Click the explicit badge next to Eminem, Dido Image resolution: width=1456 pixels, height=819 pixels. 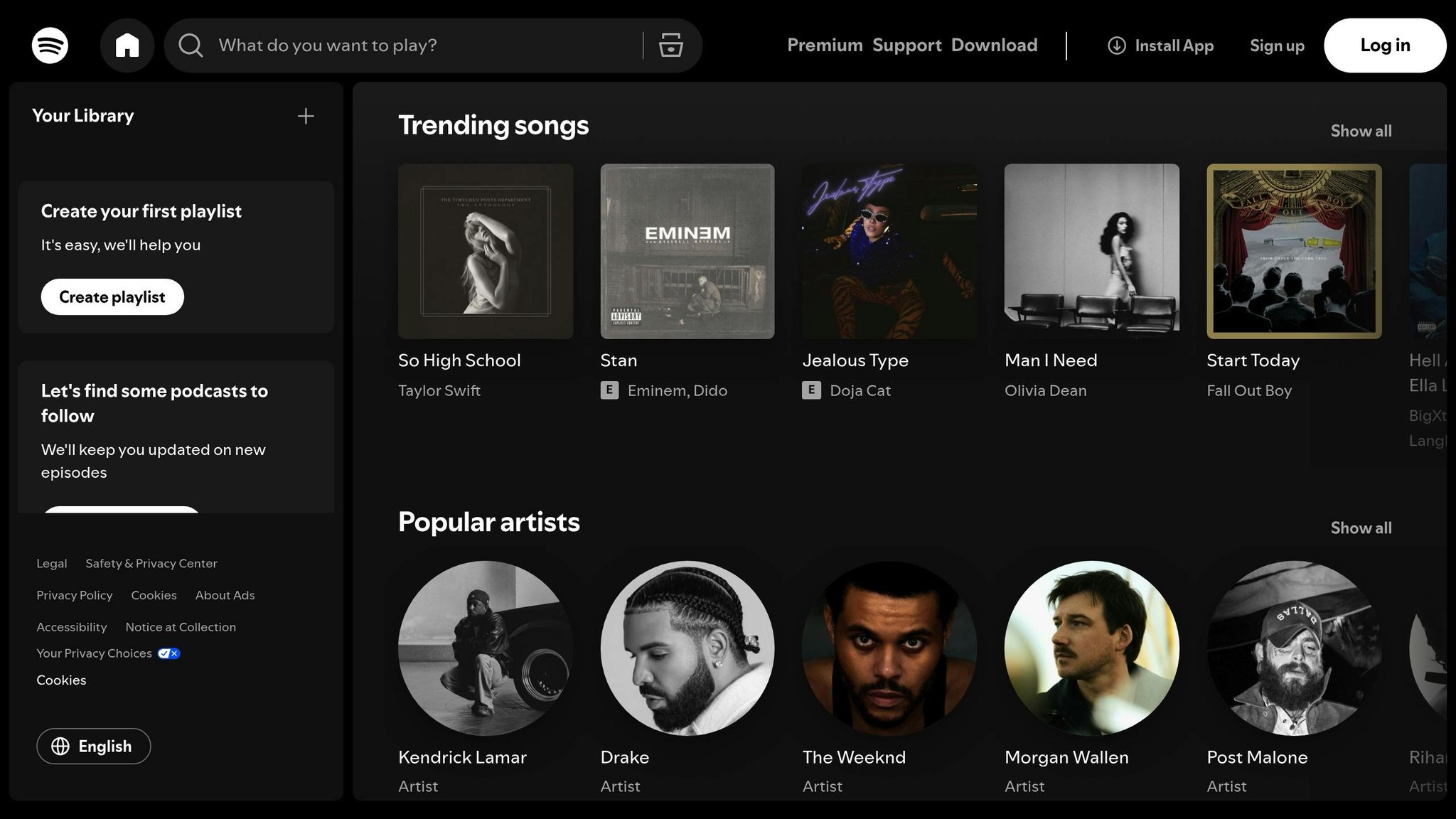point(609,390)
